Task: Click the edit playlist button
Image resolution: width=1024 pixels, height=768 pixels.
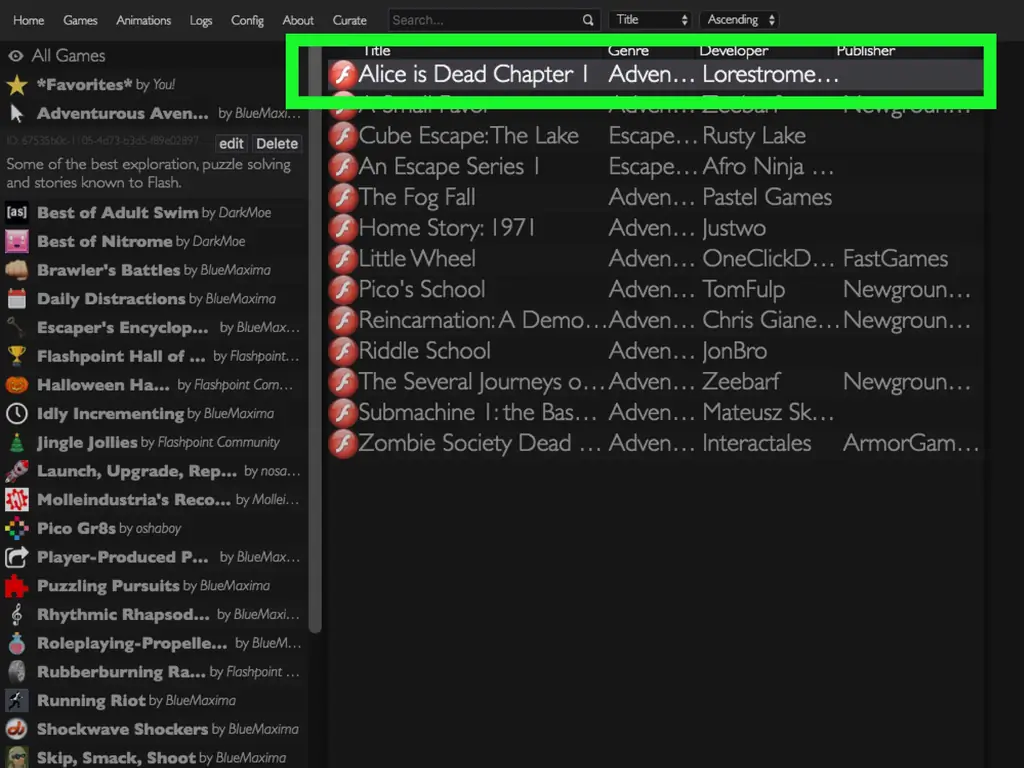Action: tap(231, 144)
